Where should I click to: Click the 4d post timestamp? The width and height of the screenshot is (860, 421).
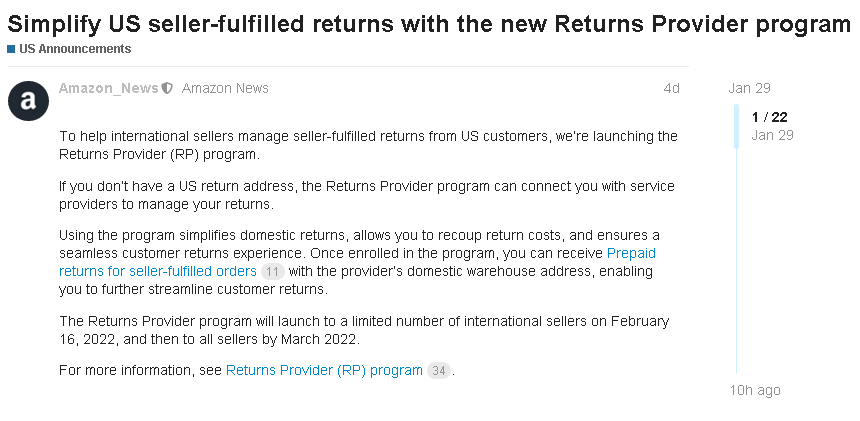pos(671,88)
